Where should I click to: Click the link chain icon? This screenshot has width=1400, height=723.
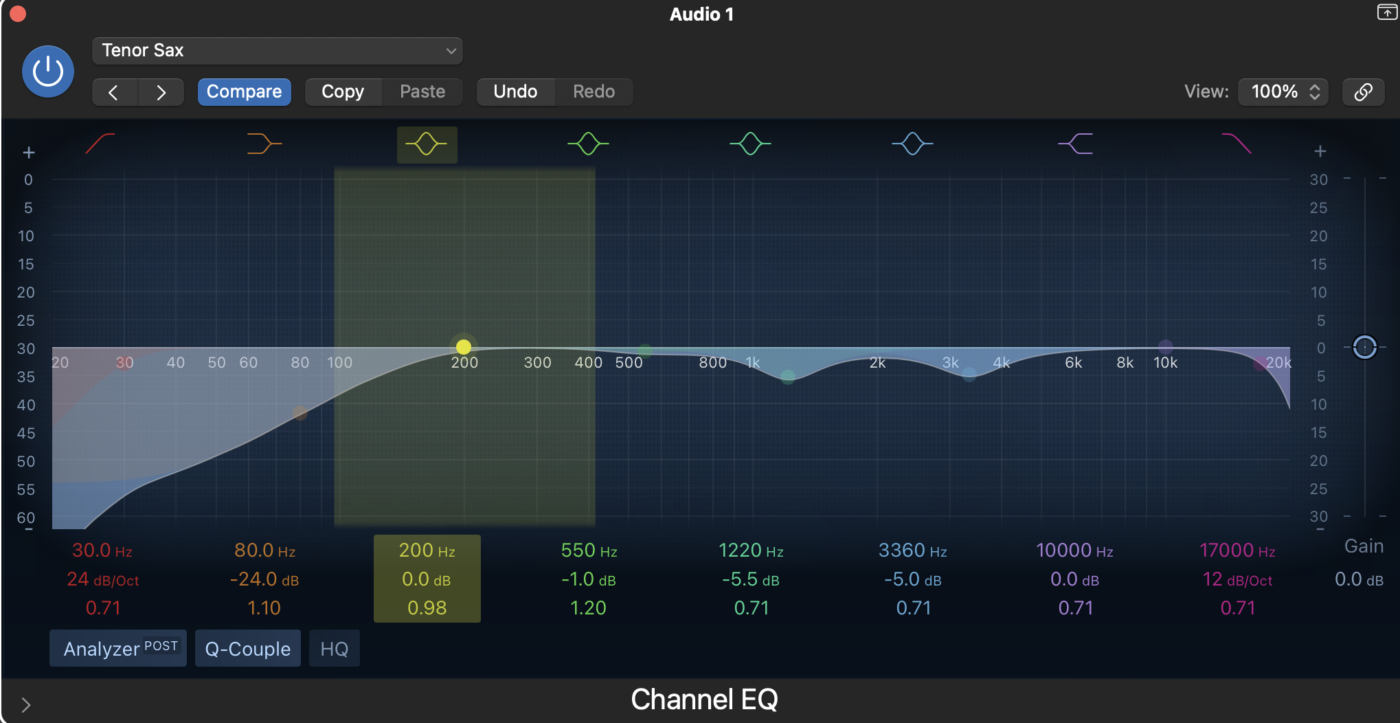(1363, 92)
